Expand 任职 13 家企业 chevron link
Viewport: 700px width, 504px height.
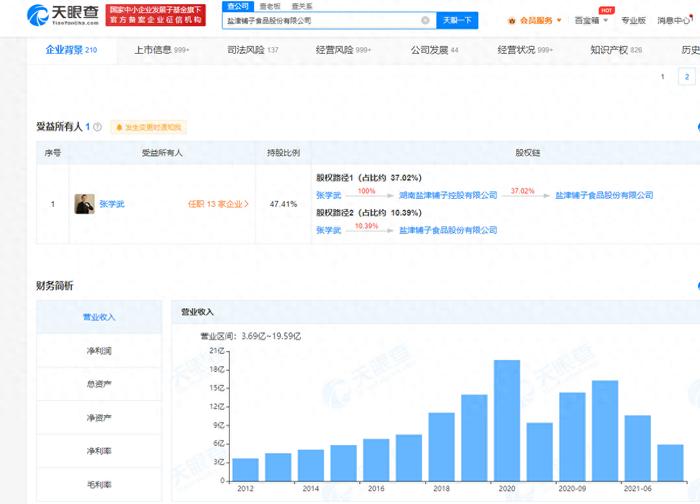218,204
